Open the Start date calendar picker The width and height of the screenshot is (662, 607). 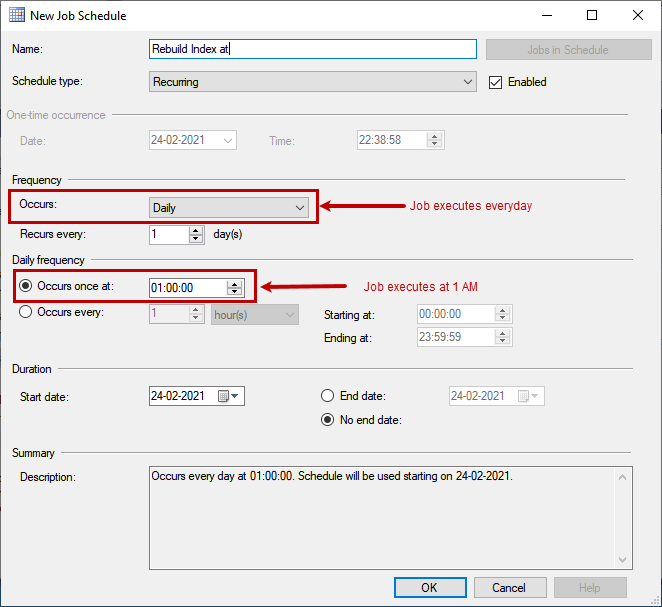229,396
